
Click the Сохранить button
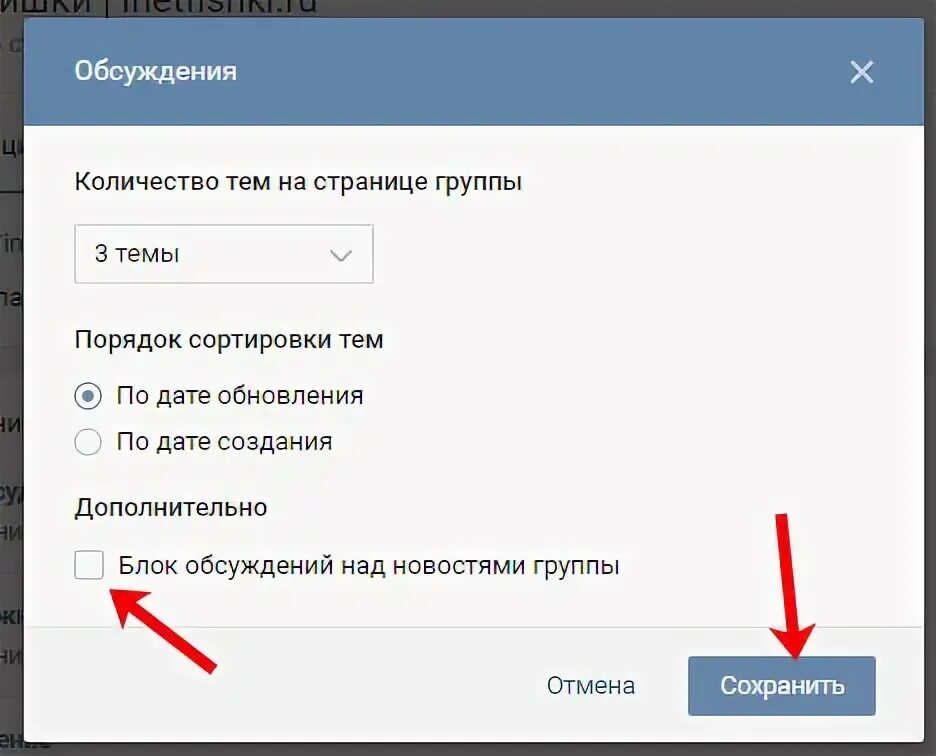click(x=781, y=686)
